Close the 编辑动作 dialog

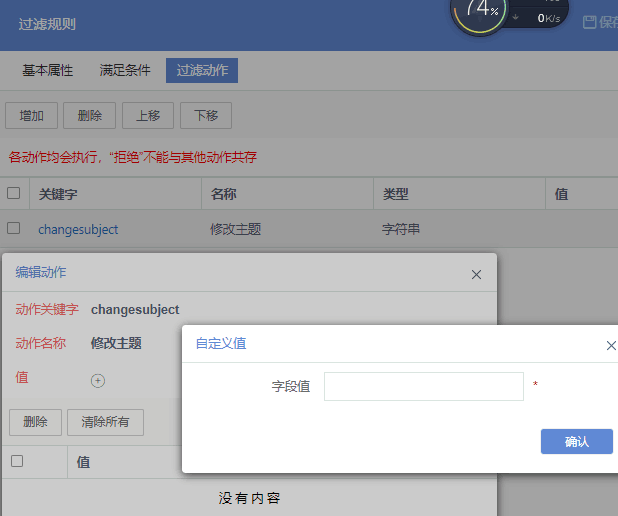pyautogui.click(x=476, y=274)
